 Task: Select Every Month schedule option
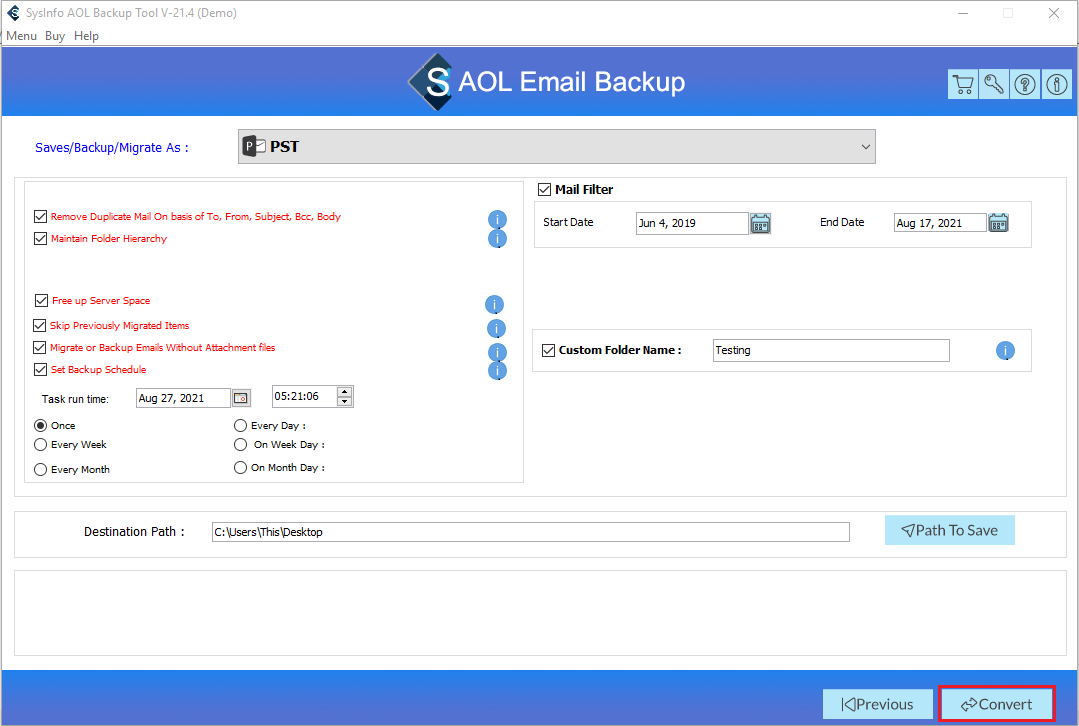tap(41, 469)
